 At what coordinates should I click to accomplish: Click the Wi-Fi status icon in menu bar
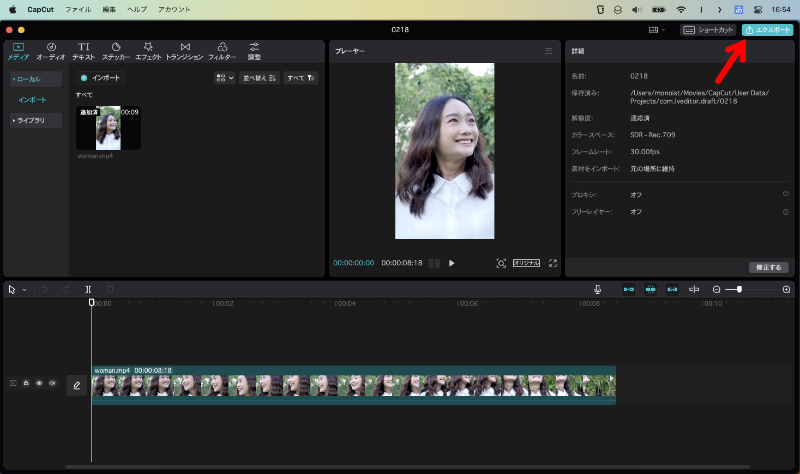(x=681, y=9)
